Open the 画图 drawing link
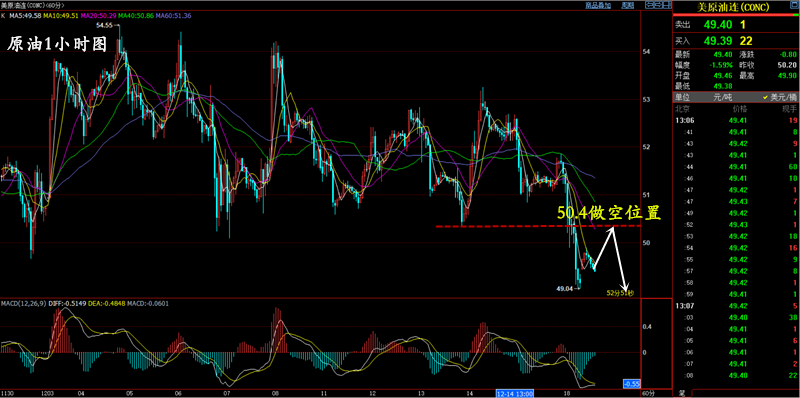Image resolution: width=800 pixels, height=398 pixels. (628, 6)
